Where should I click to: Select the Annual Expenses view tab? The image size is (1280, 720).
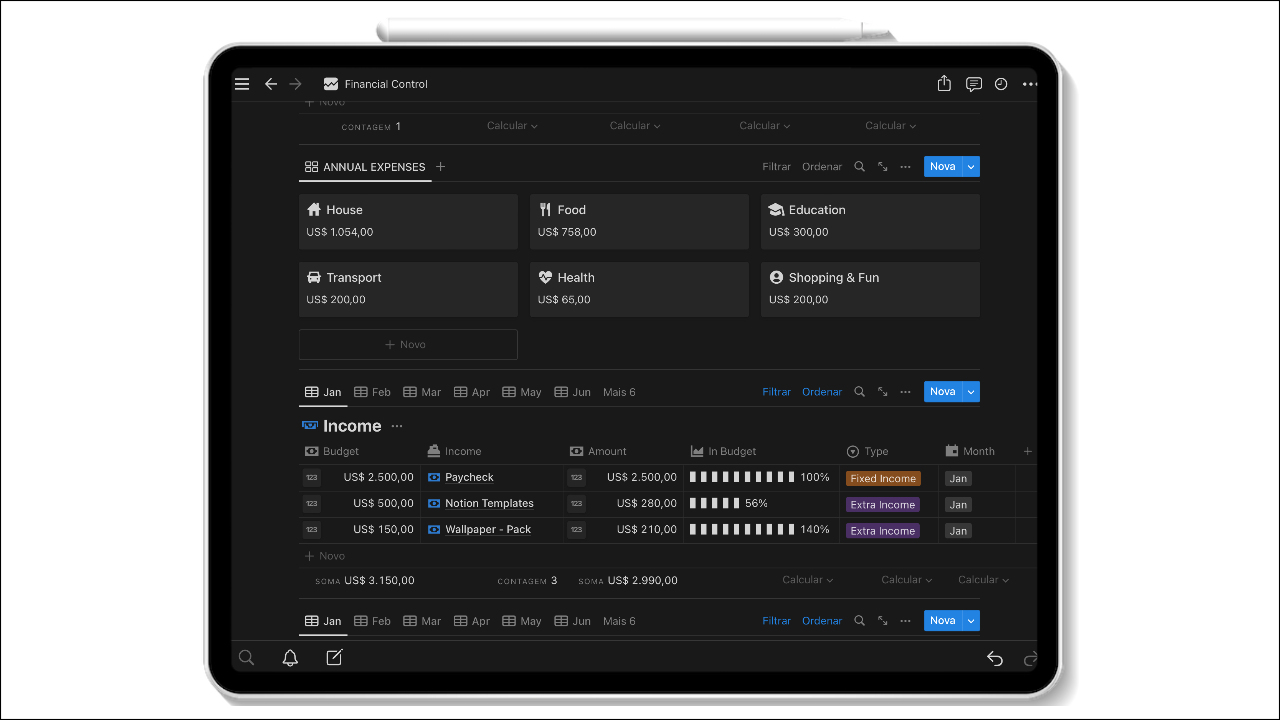point(365,167)
